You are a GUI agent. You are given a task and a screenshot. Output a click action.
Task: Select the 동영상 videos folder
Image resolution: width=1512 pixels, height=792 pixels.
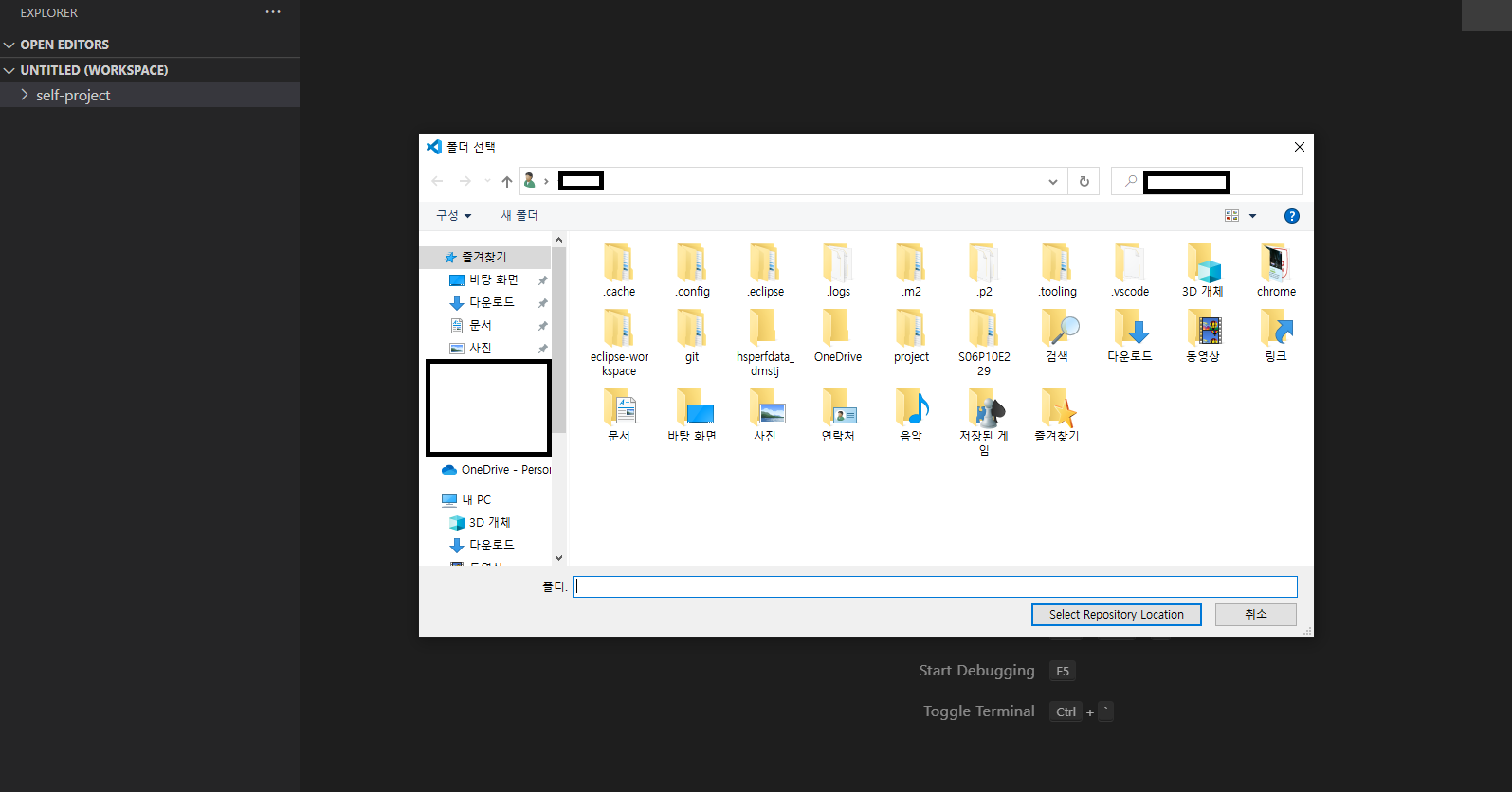pyautogui.click(x=1203, y=336)
